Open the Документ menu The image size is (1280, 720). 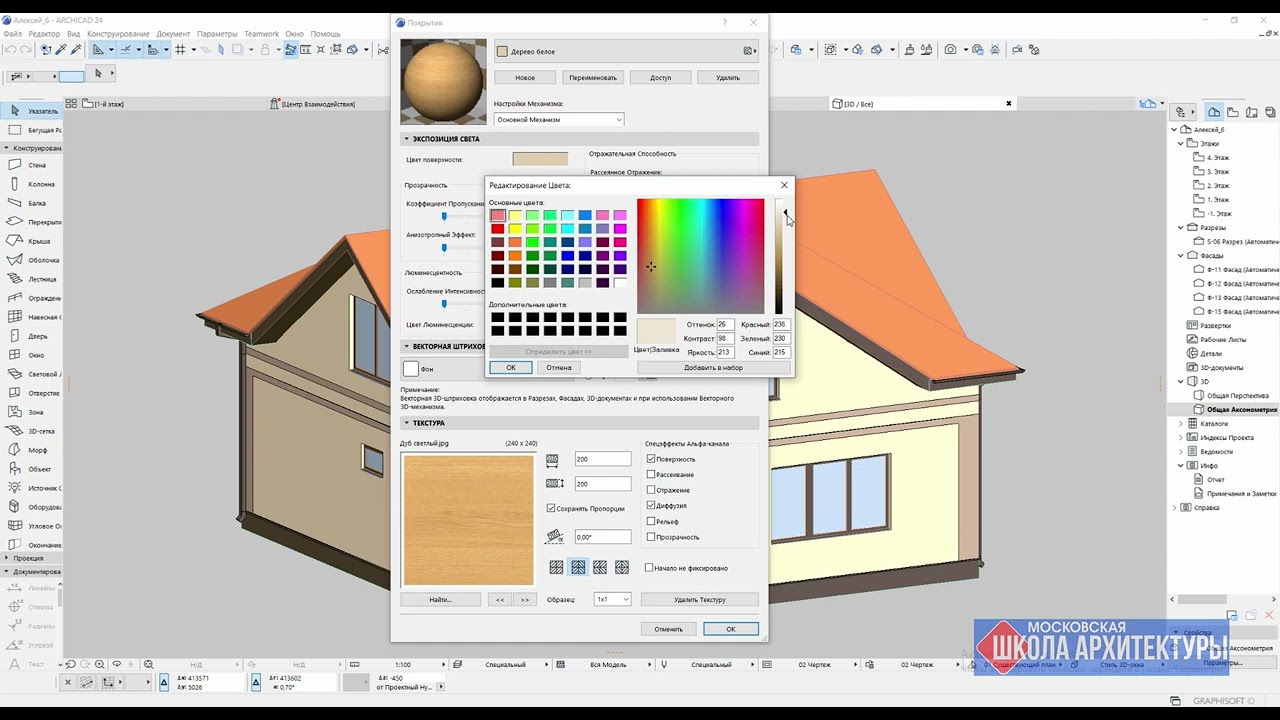pos(173,34)
